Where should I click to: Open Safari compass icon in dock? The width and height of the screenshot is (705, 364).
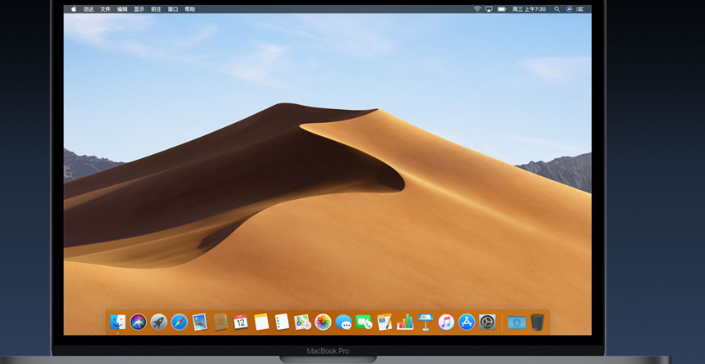tap(179, 322)
